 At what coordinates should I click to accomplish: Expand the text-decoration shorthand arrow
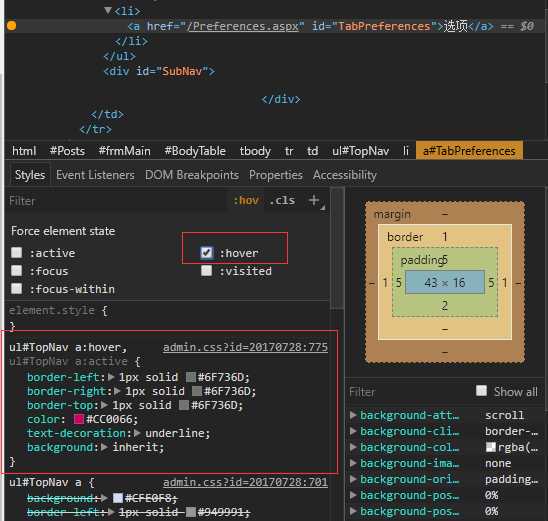coord(137,433)
